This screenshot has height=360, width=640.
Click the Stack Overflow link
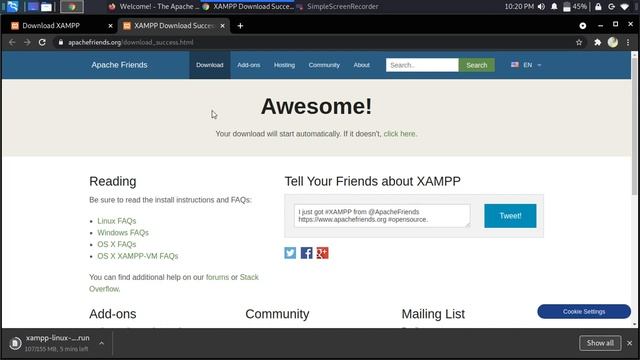pos(249,277)
